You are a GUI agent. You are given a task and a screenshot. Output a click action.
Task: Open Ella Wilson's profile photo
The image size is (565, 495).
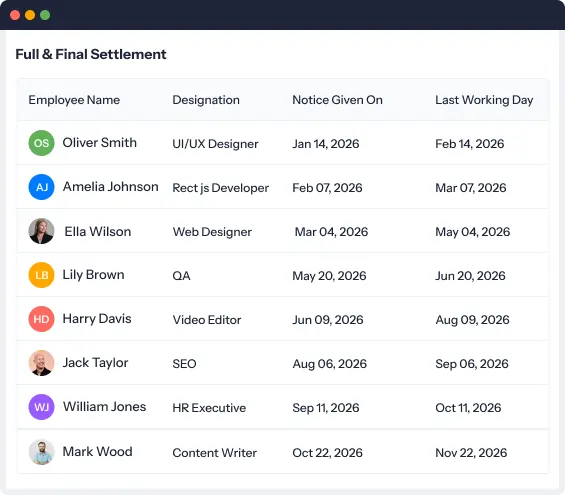(x=41, y=231)
